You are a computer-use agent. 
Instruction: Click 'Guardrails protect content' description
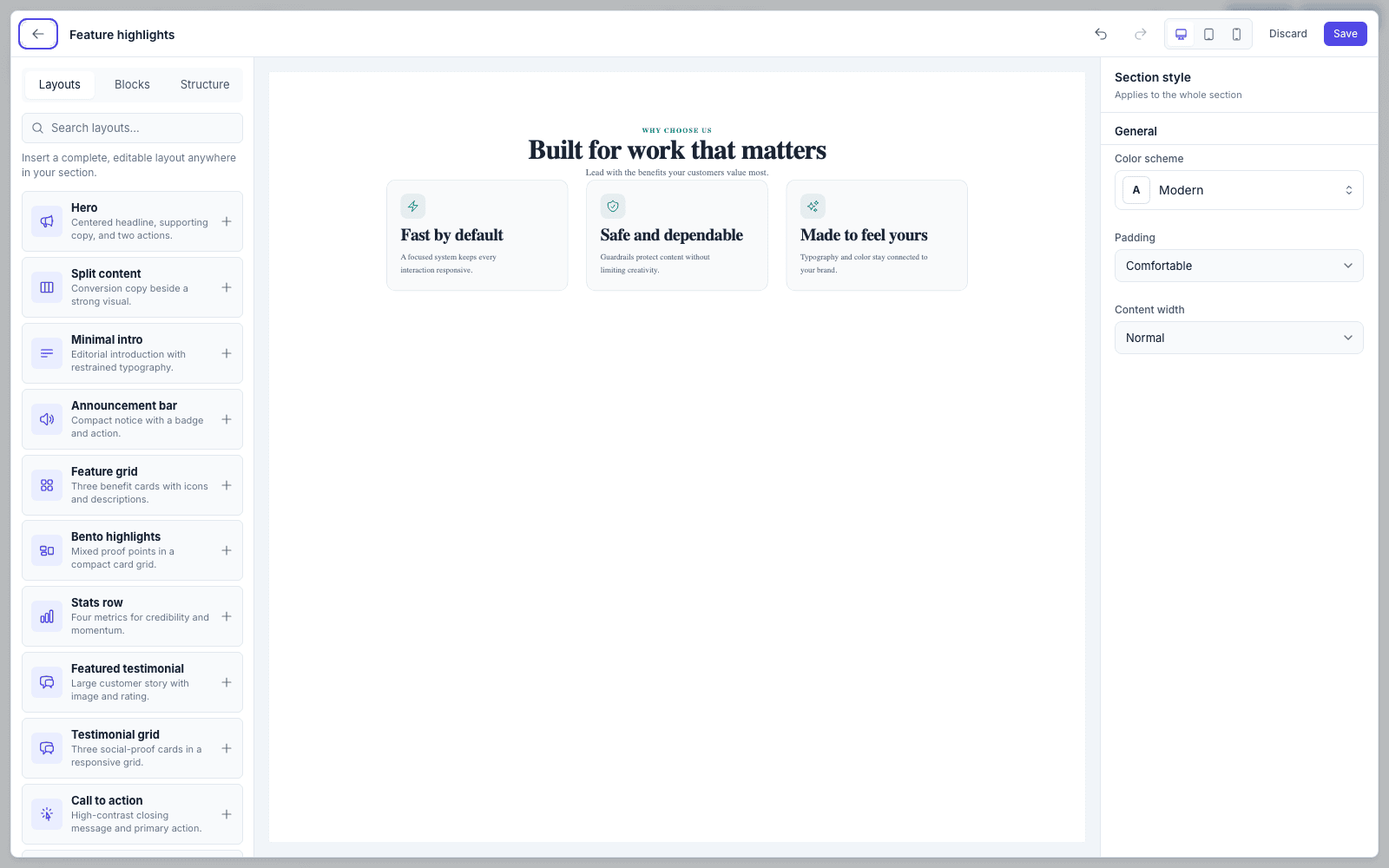coord(655,264)
